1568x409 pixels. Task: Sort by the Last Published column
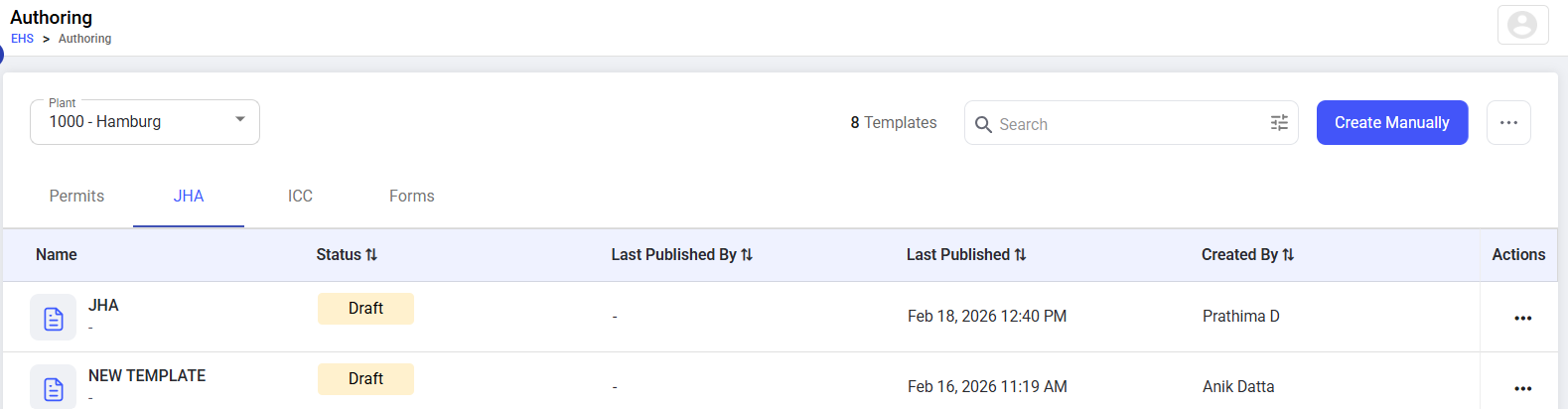pyautogui.click(x=965, y=255)
